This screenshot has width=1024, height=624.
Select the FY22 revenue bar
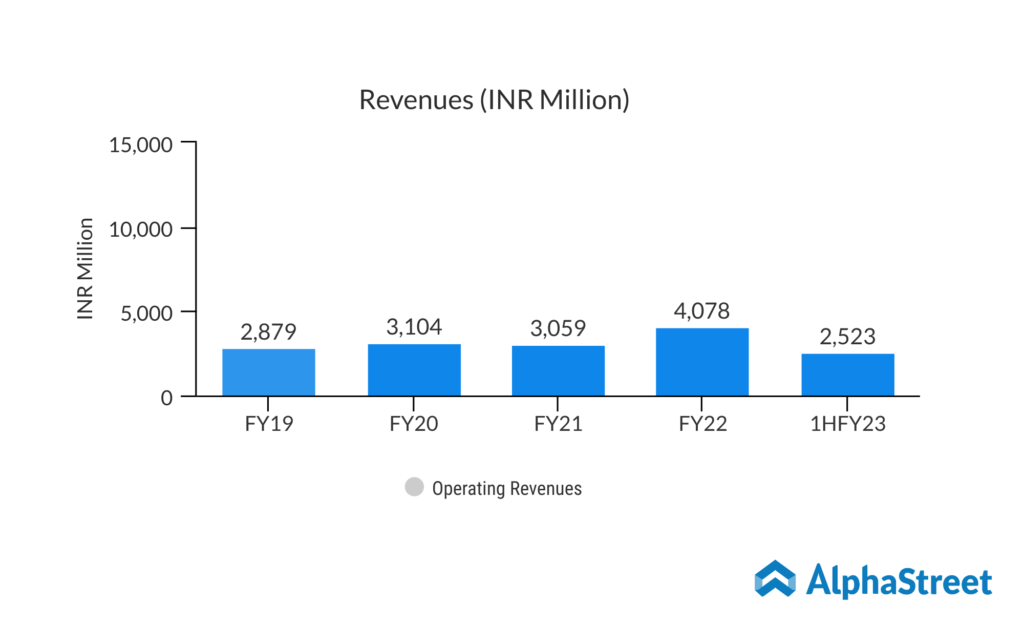click(x=702, y=362)
